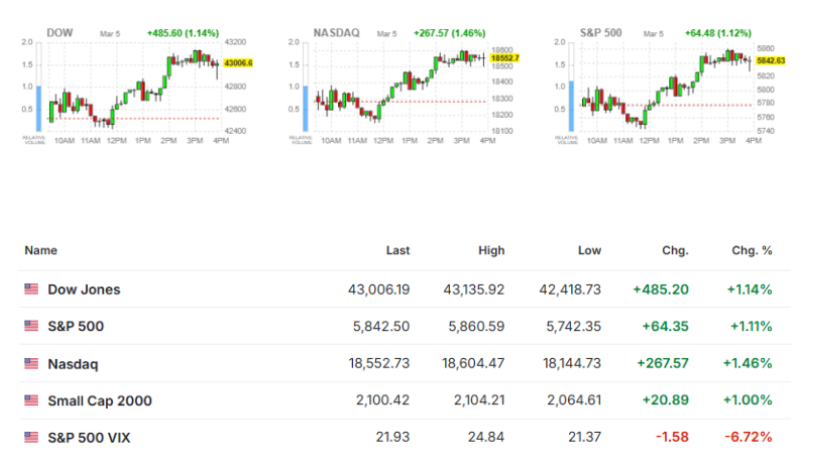Click the US flag icon beside S&P 500 VIX
This screenshot has width=822, height=455.
(31, 437)
